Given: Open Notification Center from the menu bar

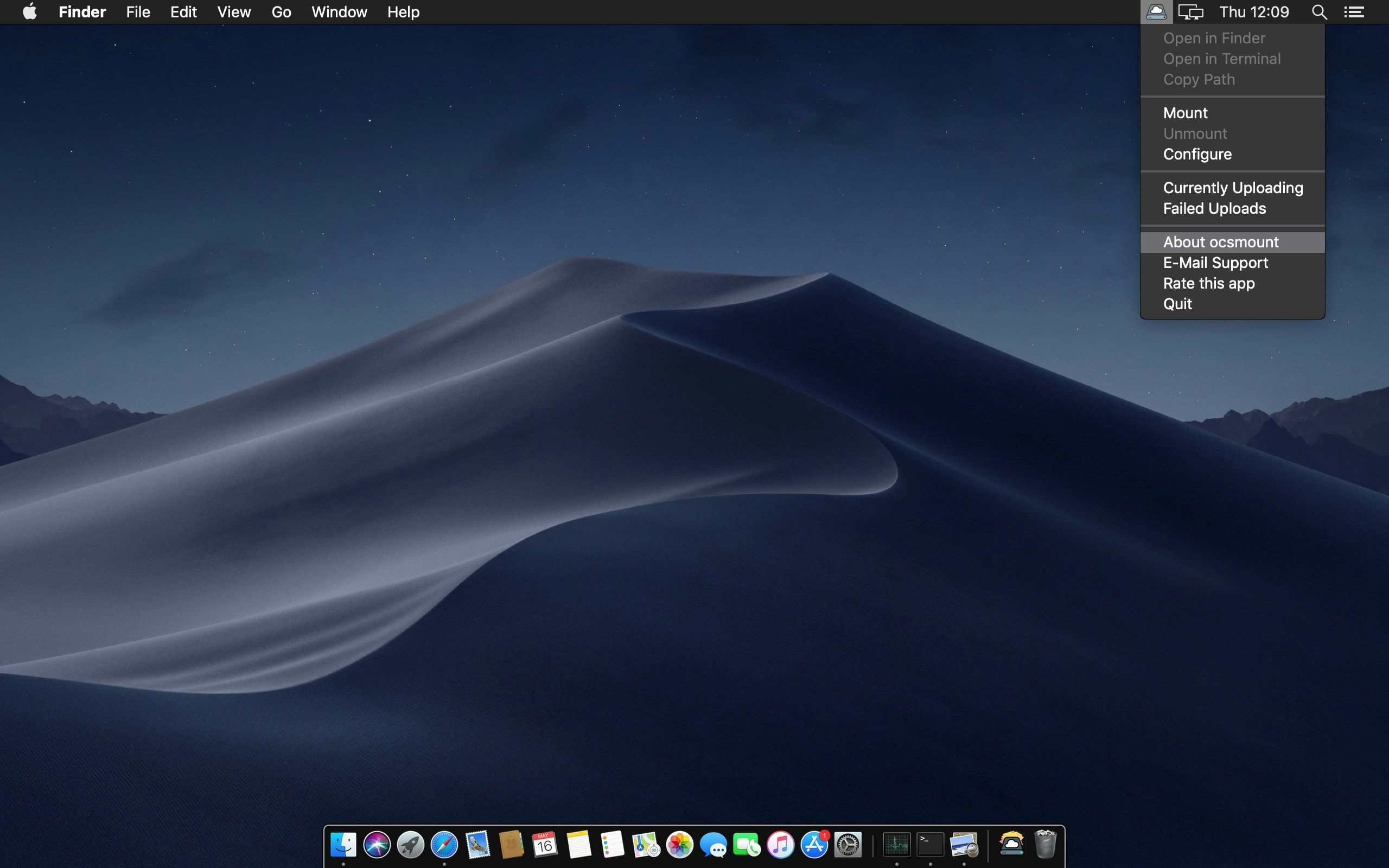Looking at the screenshot, I should (1354, 11).
